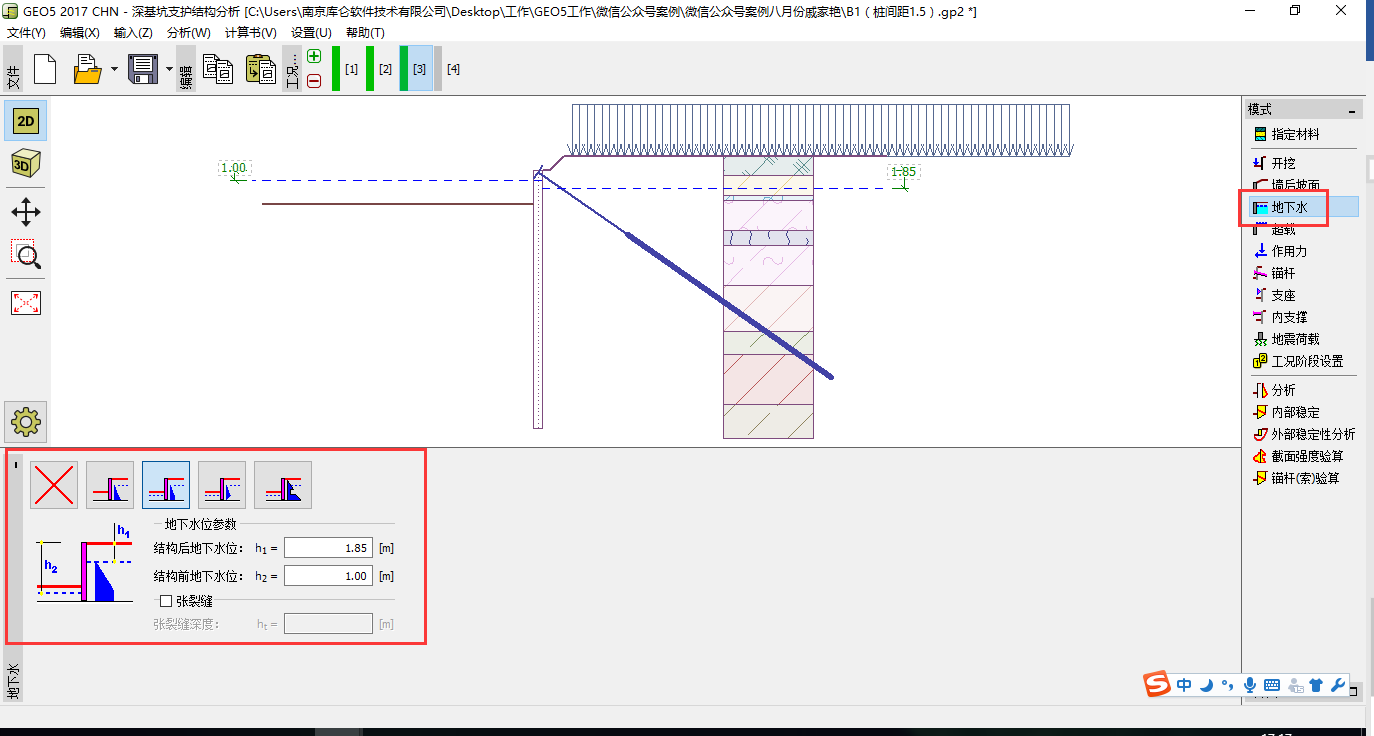Select the second (highlighted) groundwater type icon
Image resolution: width=1374 pixels, height=736 pixels.
[166, 486]
